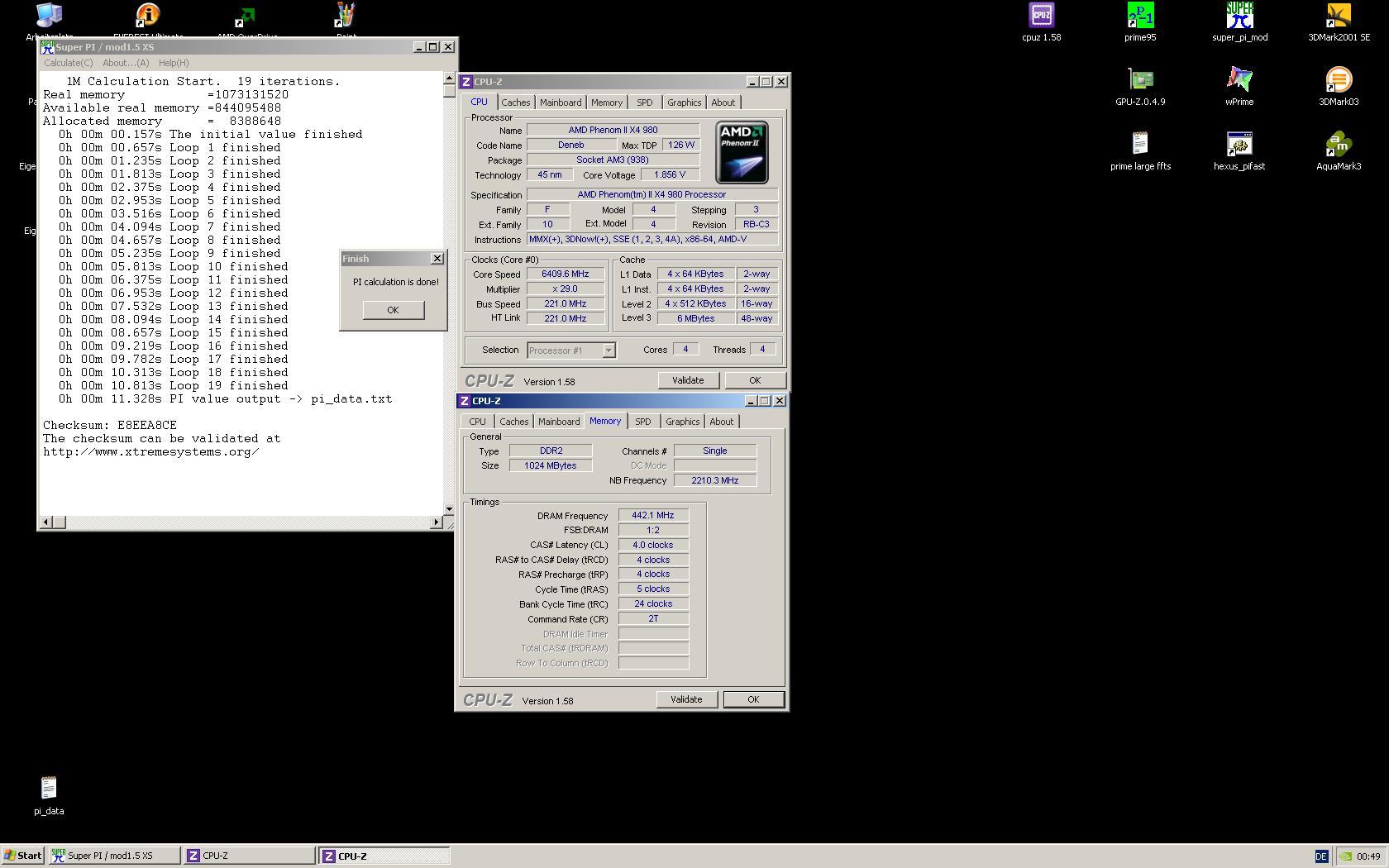Screen dimensions: 1389x868
Task: Open the Arbeitsplatz computer icon
Action: (49, 15)
